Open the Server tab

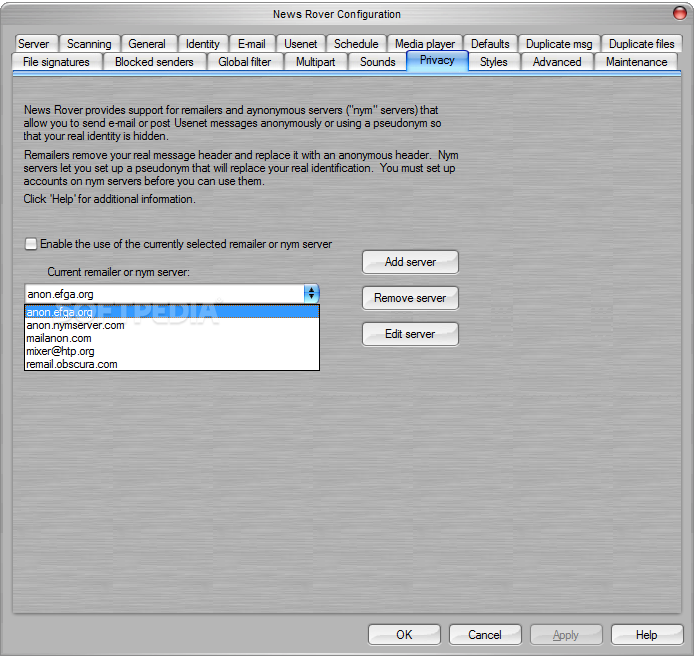point(35,44)
